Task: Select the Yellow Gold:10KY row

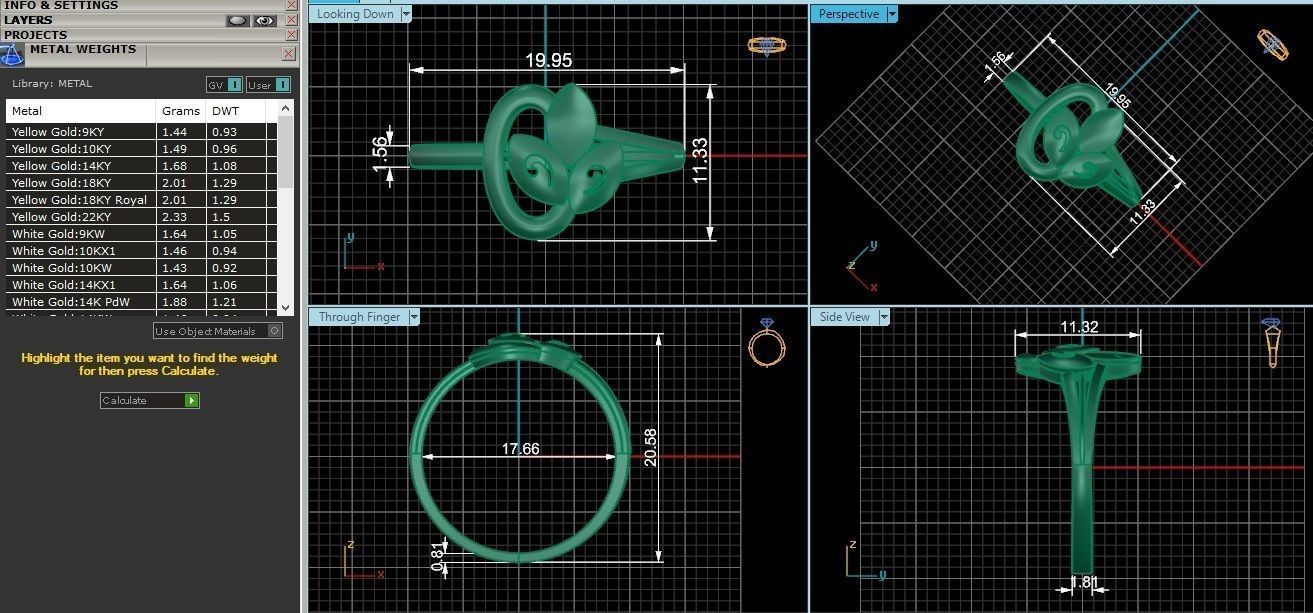Action: tap(142, 148)
